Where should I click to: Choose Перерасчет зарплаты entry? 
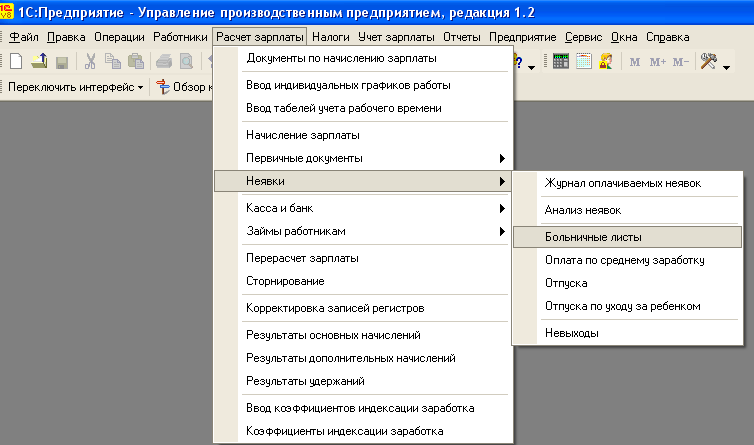[x=363, y=258]
